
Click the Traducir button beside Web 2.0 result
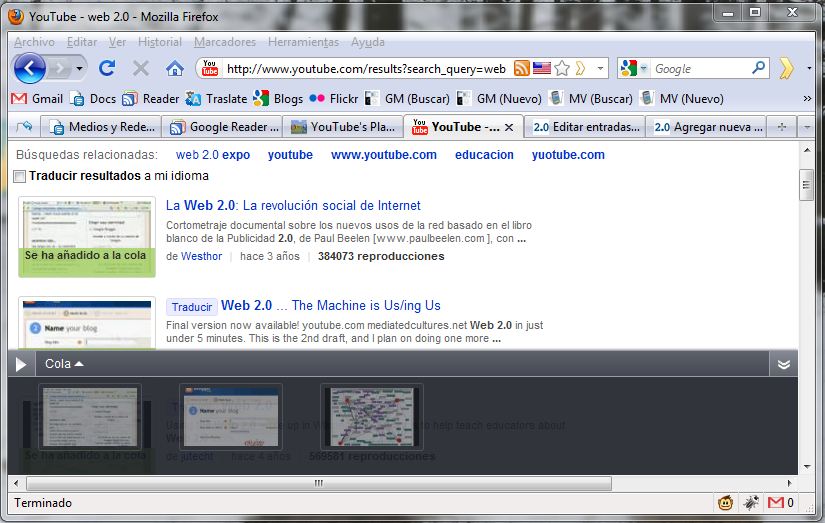pos(192,307)
